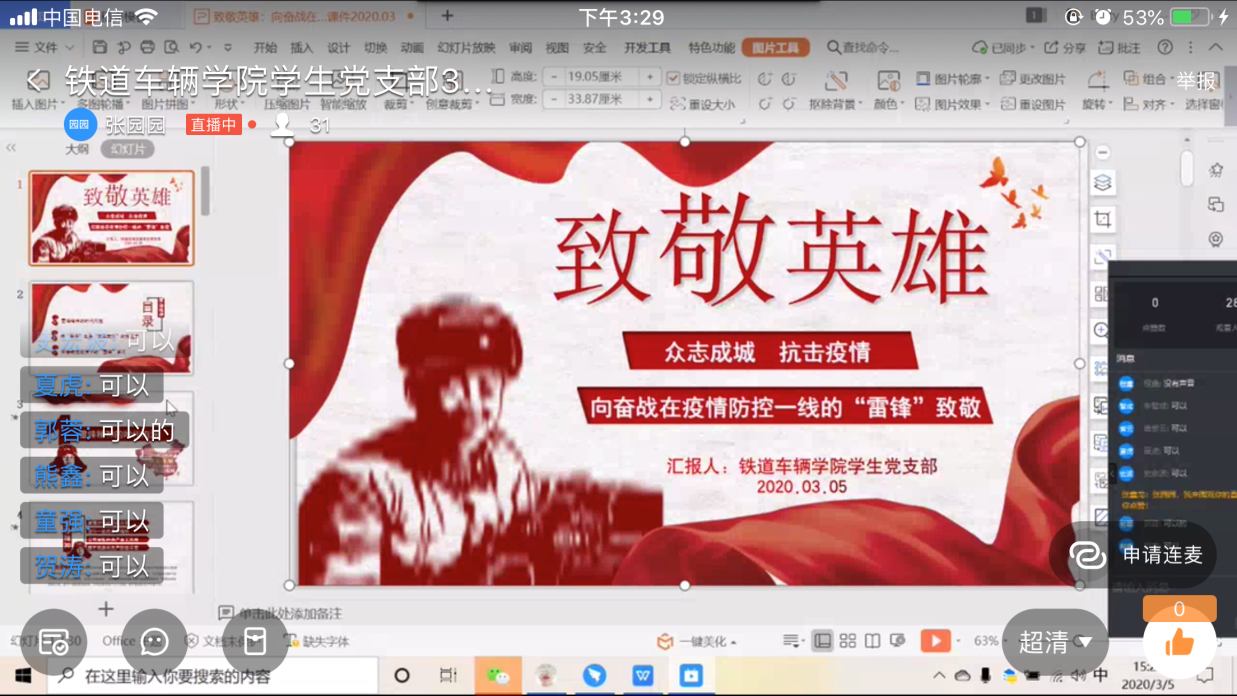Switch to the 动画 ribbon tab
1237x696 pixels.
coord(412,48)
